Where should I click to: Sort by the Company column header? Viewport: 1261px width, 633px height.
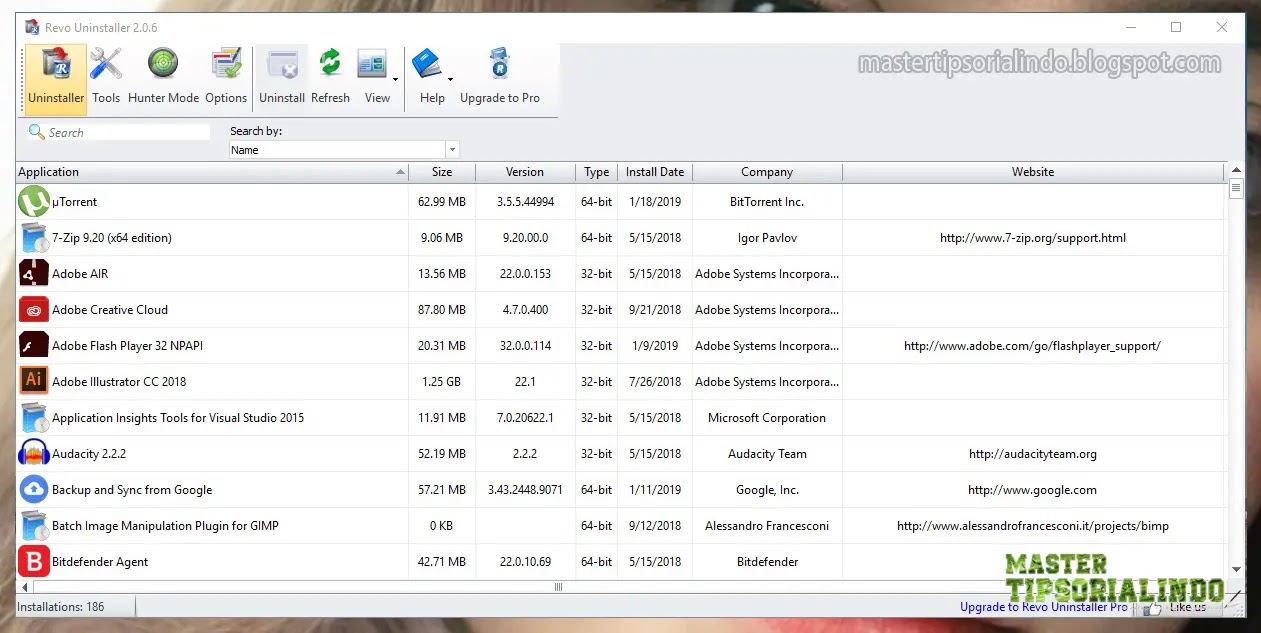(767, 172)
